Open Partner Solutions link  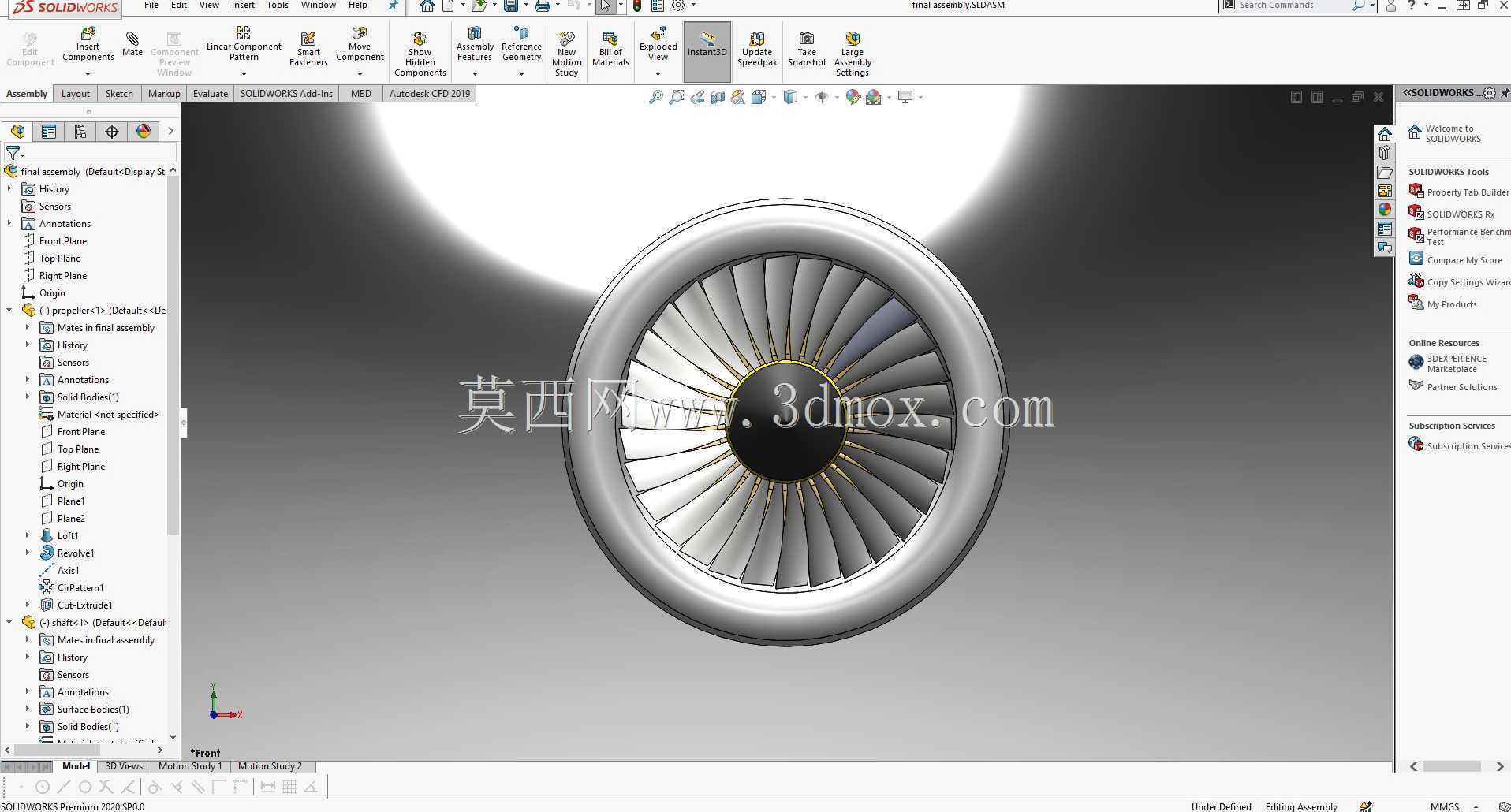(x=1453, y=387)
